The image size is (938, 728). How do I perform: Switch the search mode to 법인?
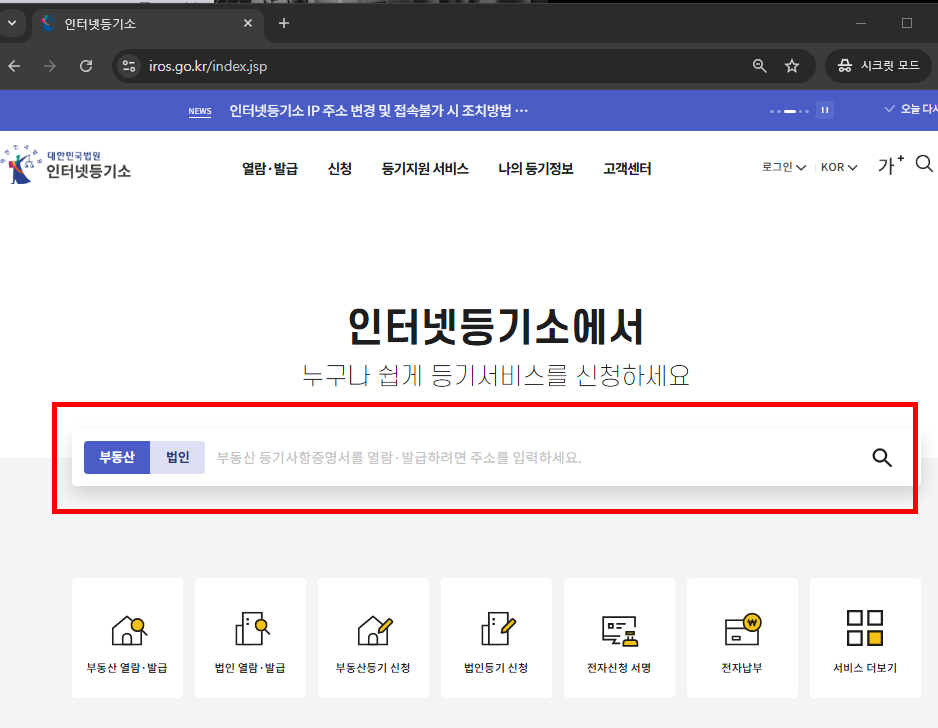click(x=177, y=457)
